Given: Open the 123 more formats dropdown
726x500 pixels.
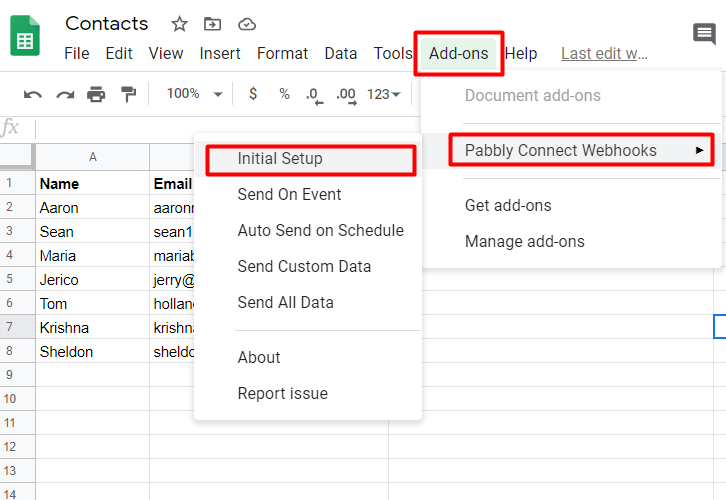Looking at the screenshot, I should point(383,94).
